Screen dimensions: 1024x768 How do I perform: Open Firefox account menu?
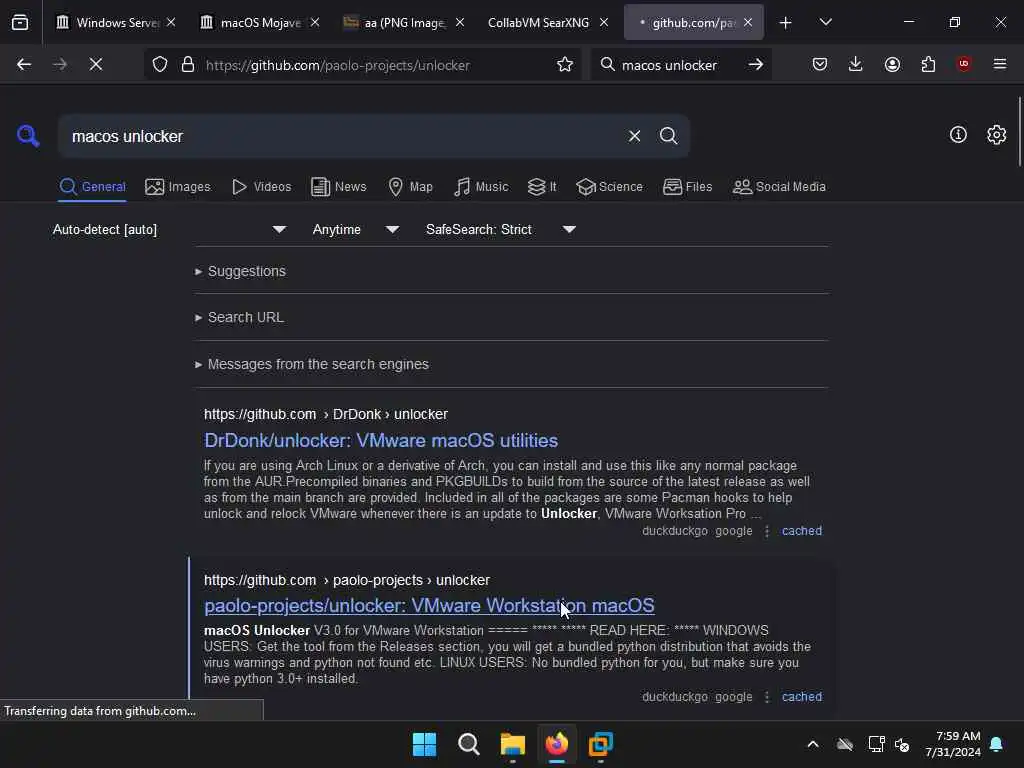[892, 64]
